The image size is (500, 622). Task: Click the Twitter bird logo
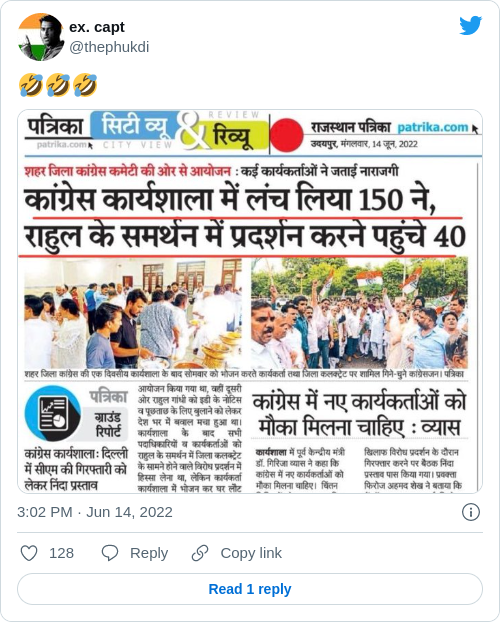[x=471, y=25]
